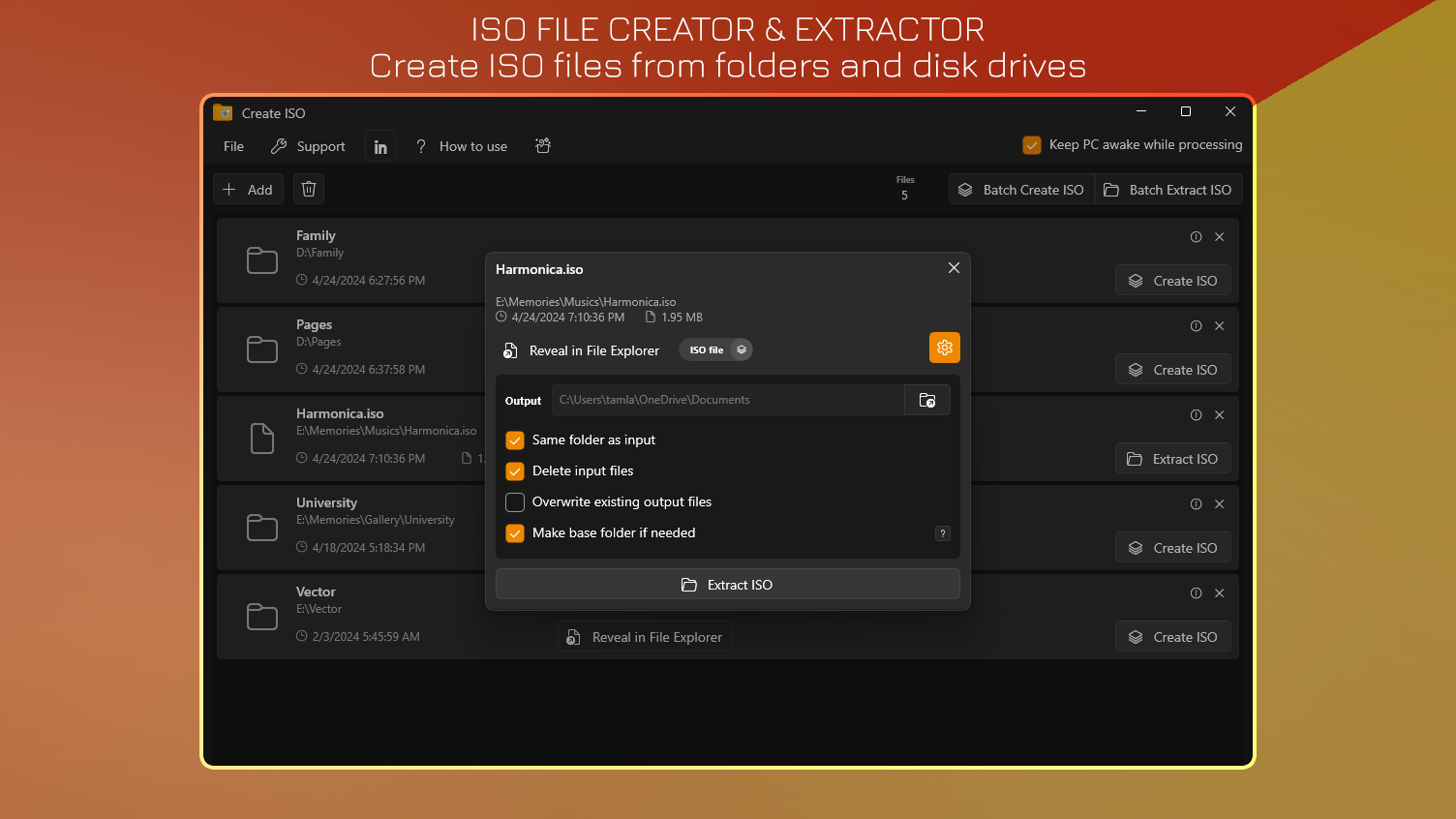1456x819 pixels.
Task: Maximize the Create ISO window
Action: 1186,111
